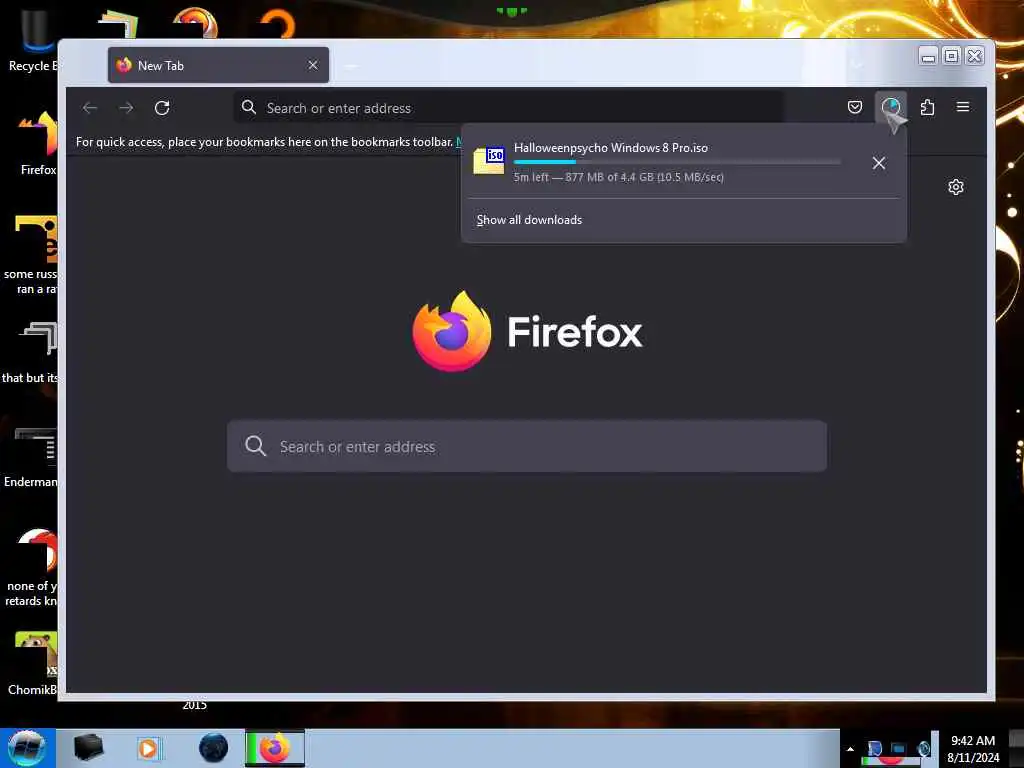Switch to the Firefox taskbar button
The width and height of the screenshot is (1024, 768).
click(x=275, y=748)
